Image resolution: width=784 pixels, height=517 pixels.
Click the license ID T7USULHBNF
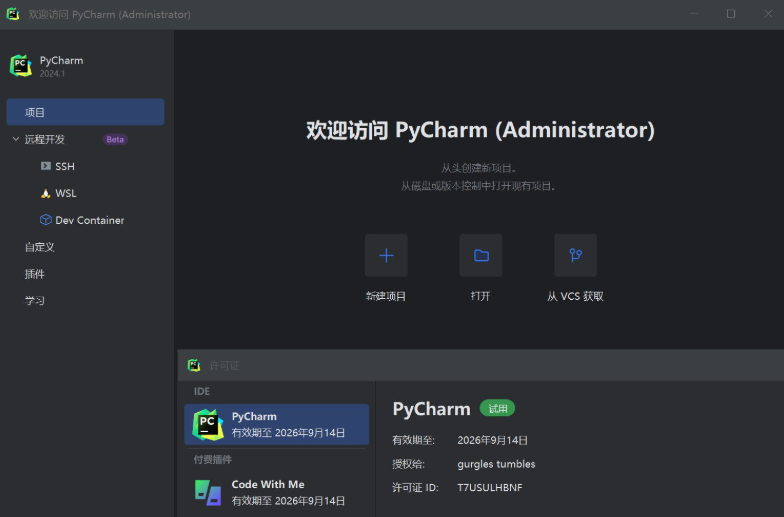coord(490,488)
